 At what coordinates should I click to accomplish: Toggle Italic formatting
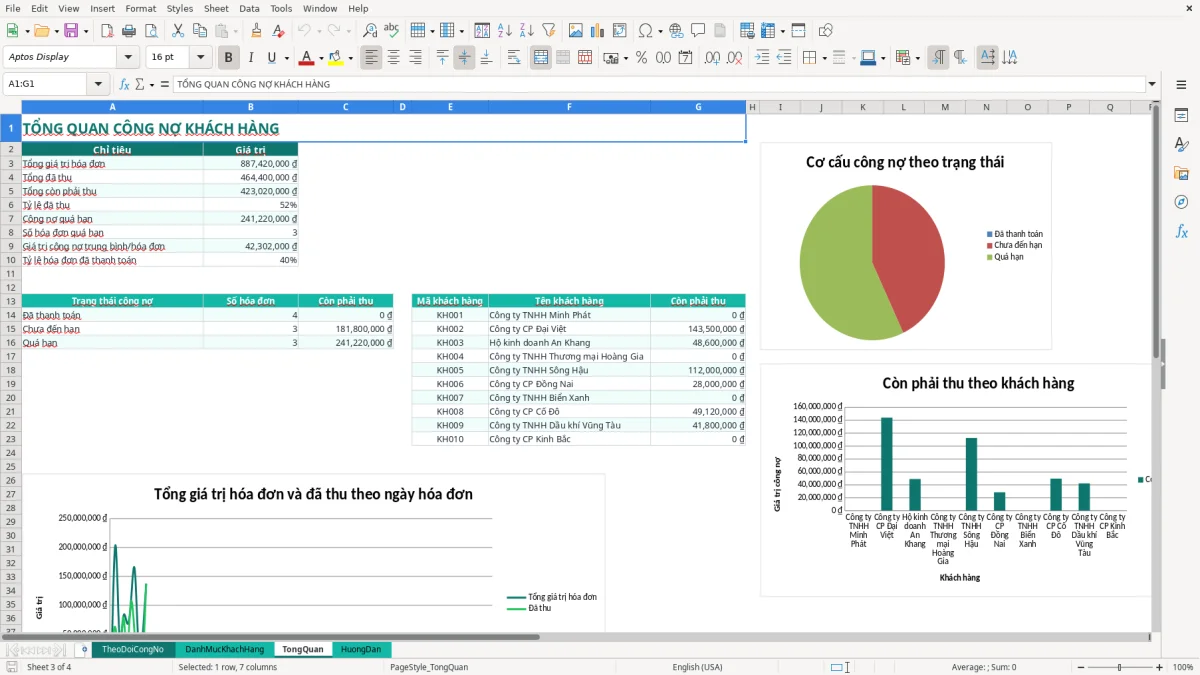[x=251, y=58]
